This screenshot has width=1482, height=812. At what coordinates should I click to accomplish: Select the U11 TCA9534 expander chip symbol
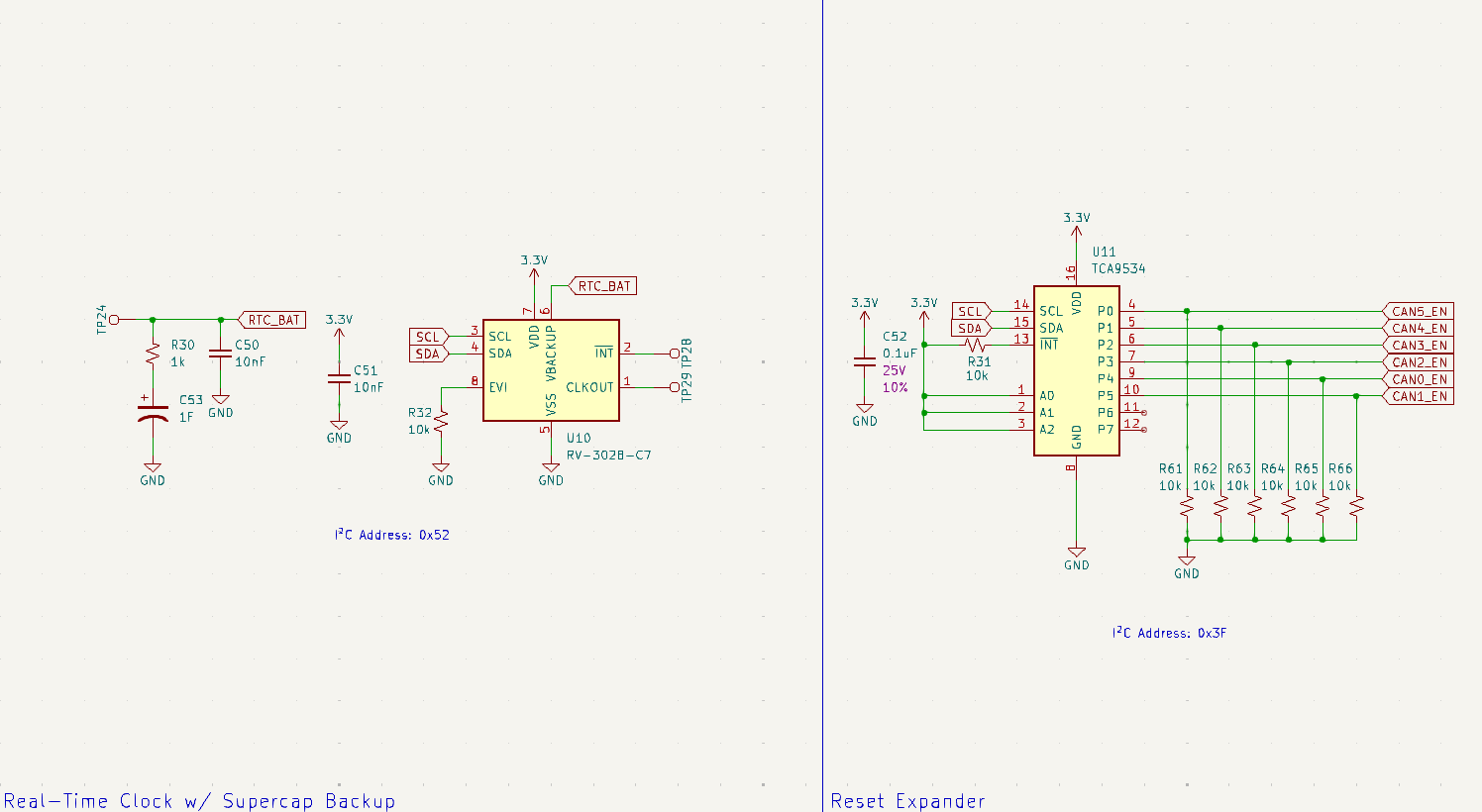click(1076, 371)
